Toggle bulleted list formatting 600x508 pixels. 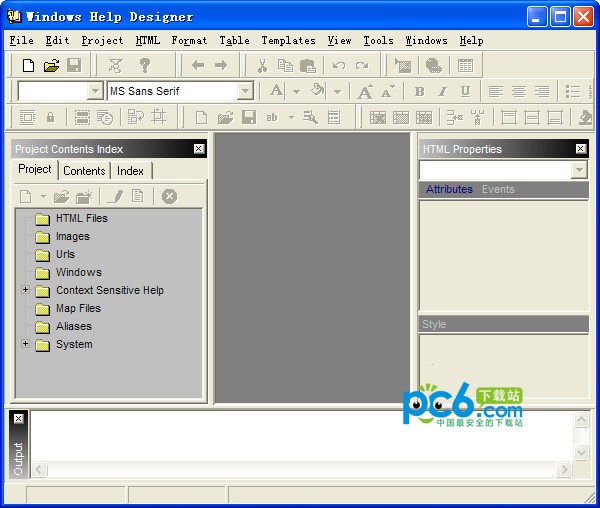tap(573, 91)
